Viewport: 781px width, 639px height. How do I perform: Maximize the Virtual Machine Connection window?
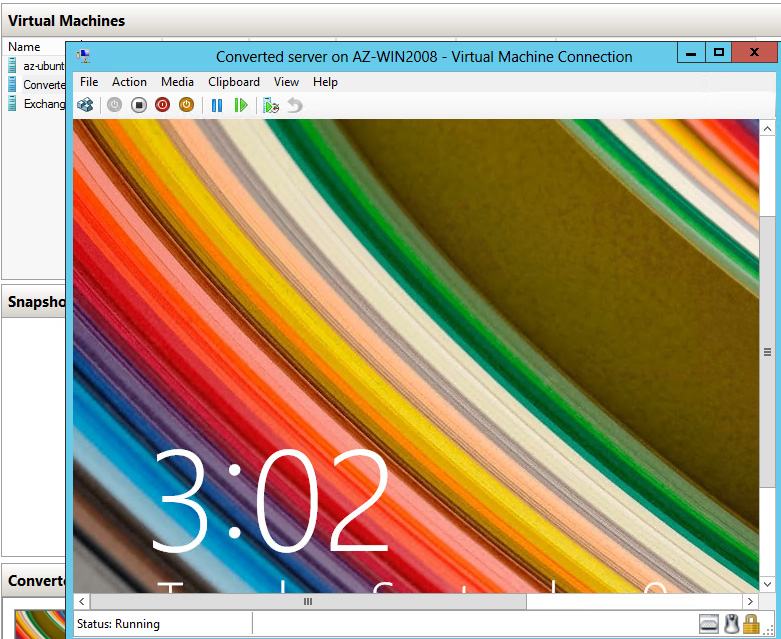pos(718,52)
